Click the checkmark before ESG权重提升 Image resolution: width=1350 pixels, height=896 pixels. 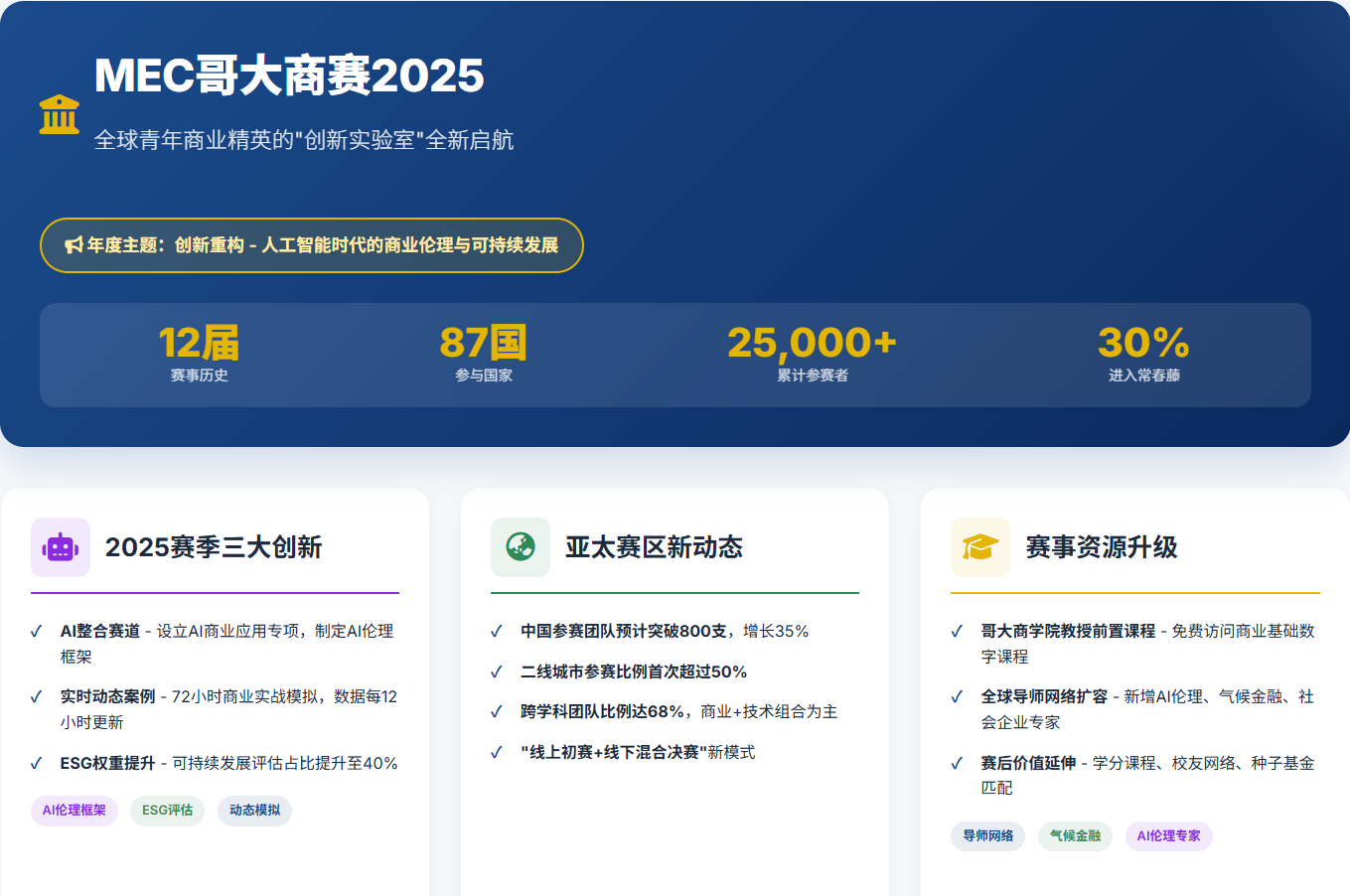[x=37, y=764]
